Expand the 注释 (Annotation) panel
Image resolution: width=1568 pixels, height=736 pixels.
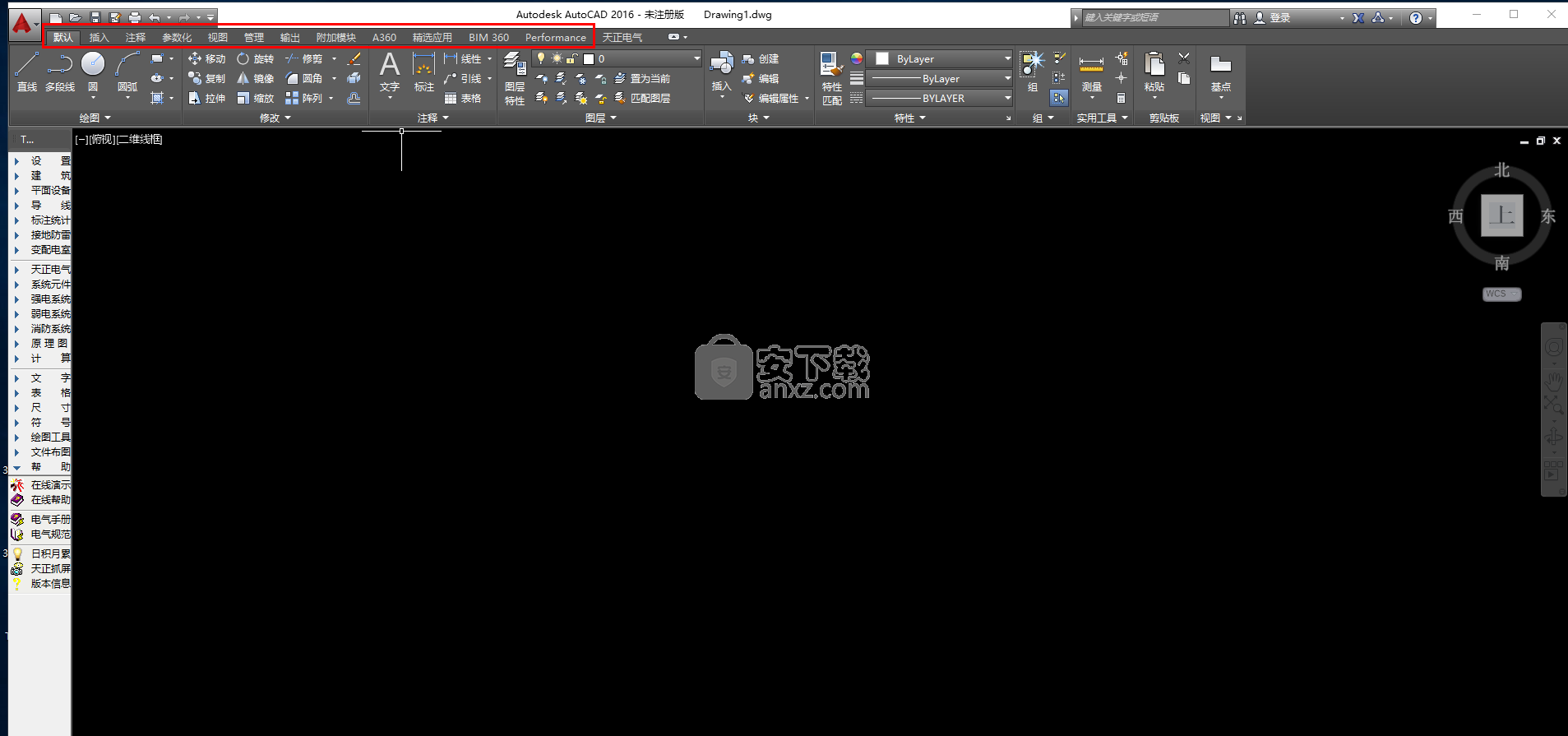click(433, 118)
